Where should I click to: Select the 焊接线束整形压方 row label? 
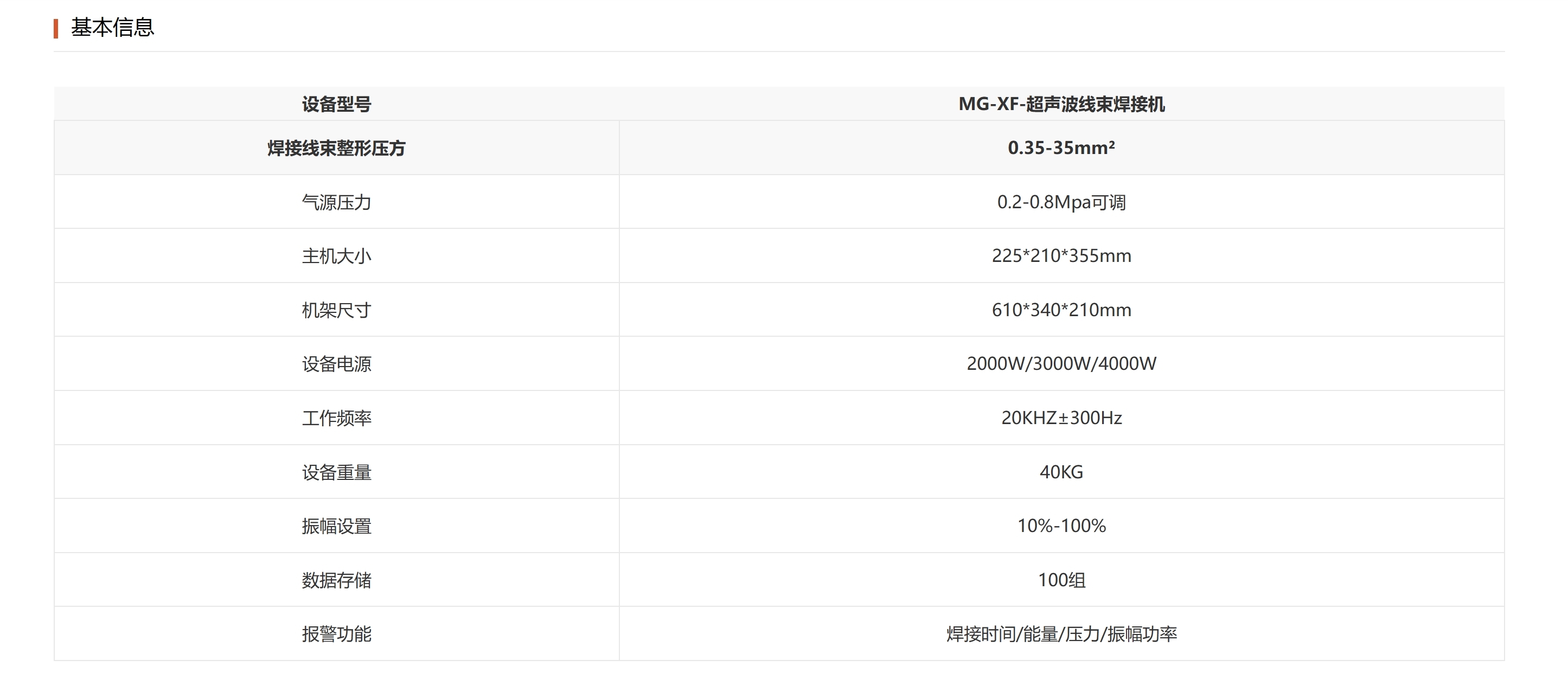[x=337, y=148]
